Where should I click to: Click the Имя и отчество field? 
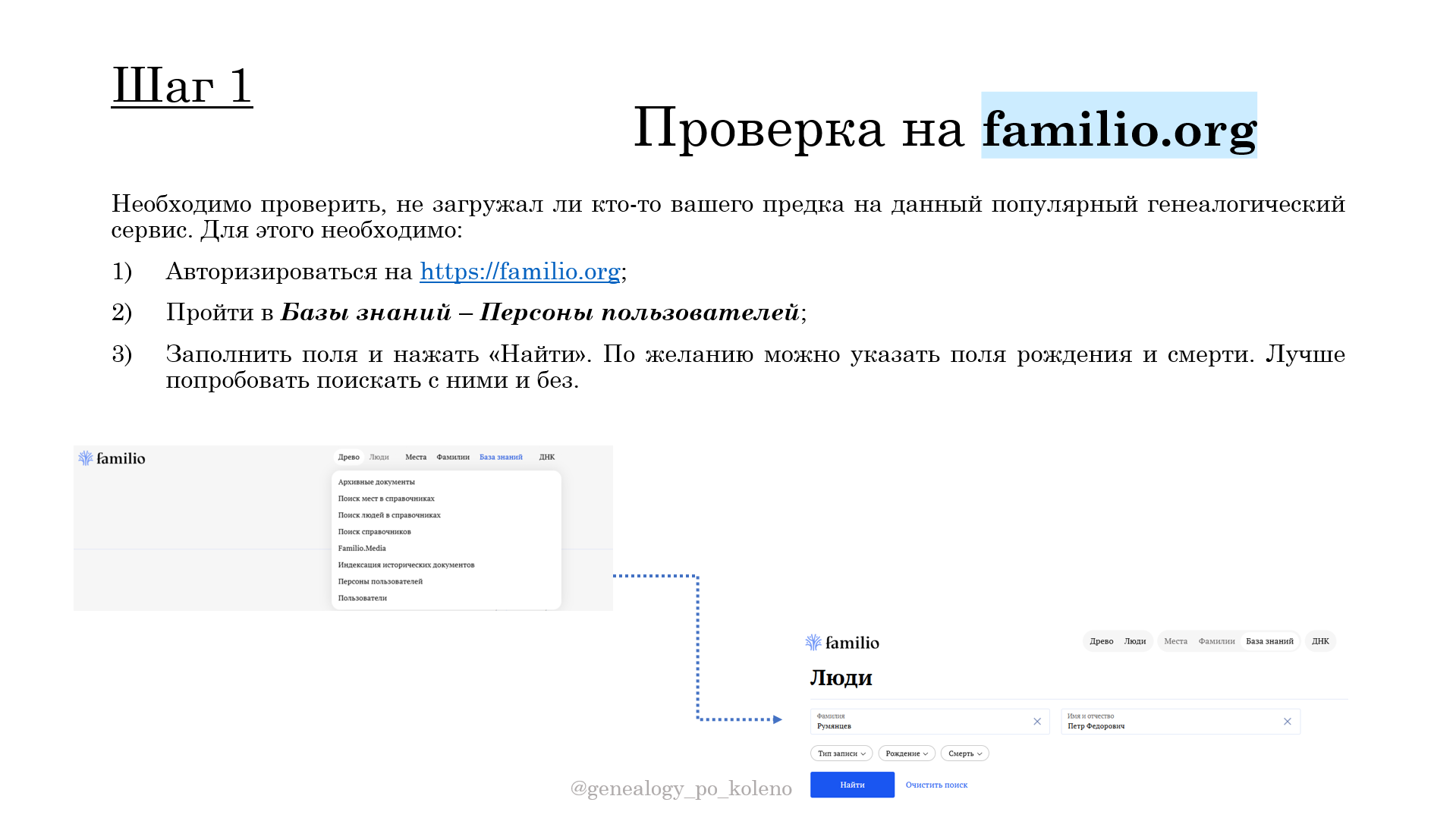(x=1180, y=722)
